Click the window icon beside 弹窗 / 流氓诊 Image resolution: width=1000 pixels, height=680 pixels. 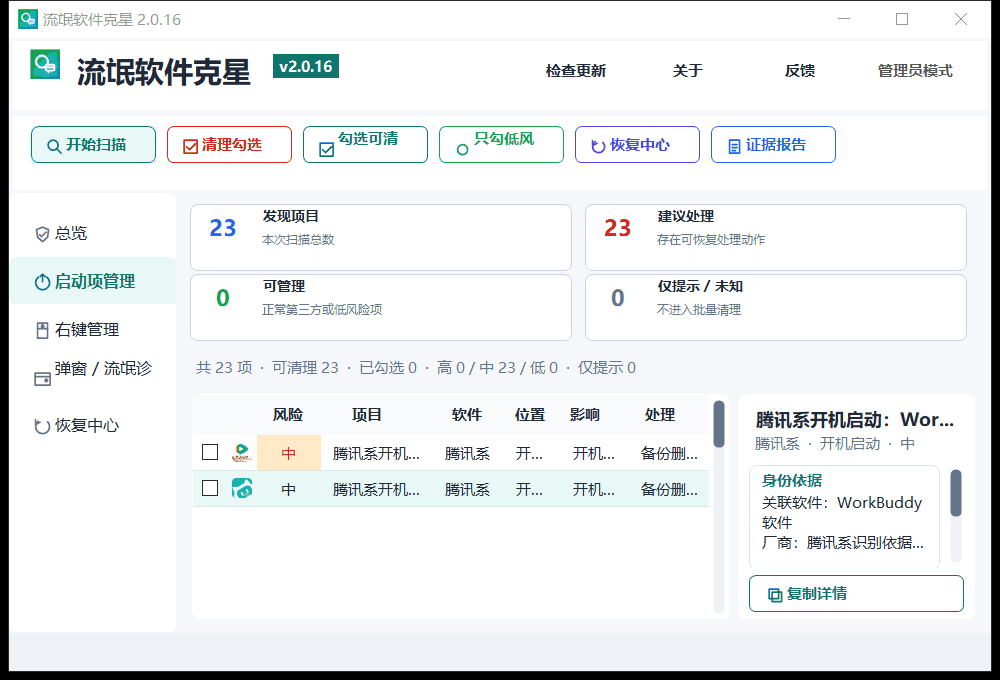pyautogui.click(x=42, y=379)
